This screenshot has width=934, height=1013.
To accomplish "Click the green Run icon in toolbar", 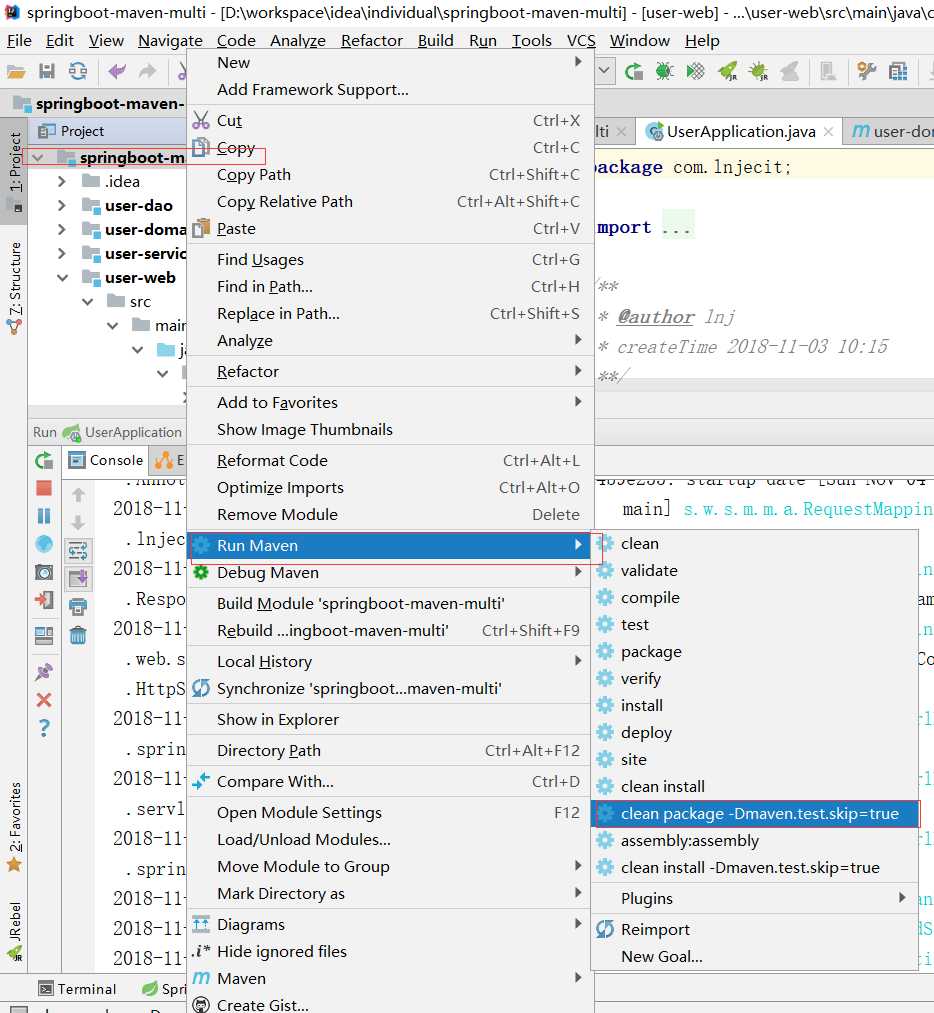I will [x=634, y=71].
